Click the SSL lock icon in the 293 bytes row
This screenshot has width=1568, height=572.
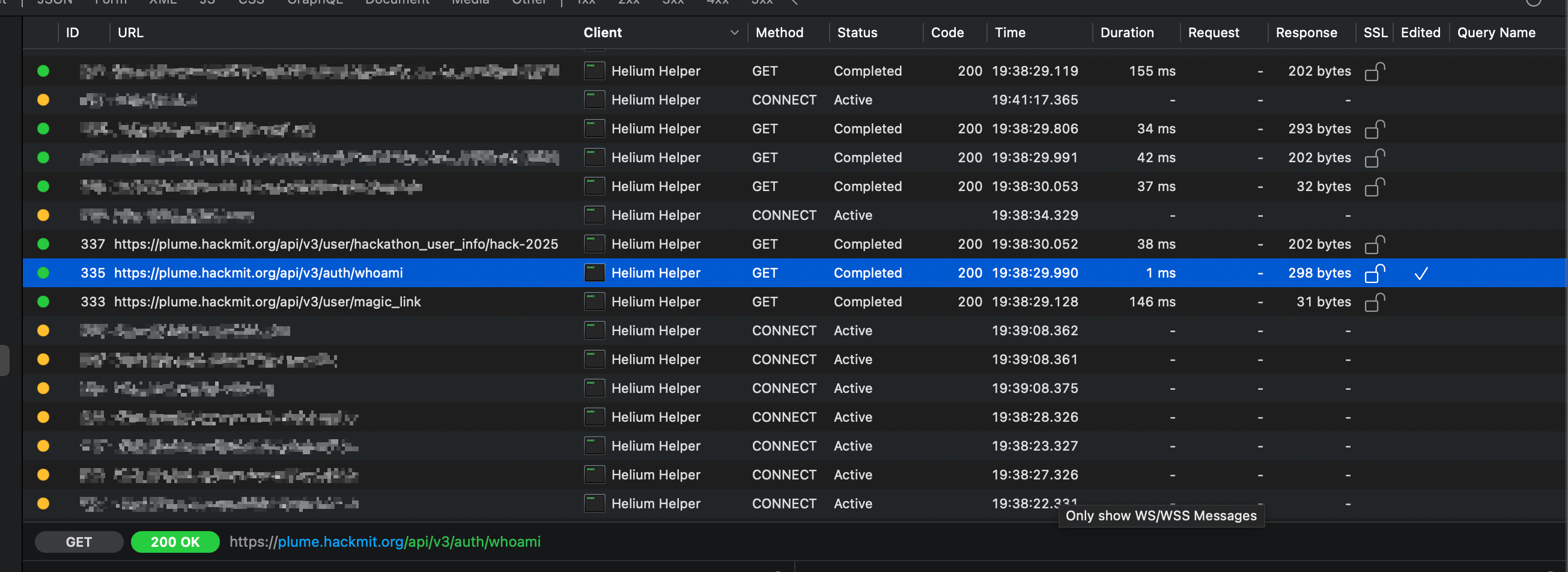click(x=1374, y=129)
